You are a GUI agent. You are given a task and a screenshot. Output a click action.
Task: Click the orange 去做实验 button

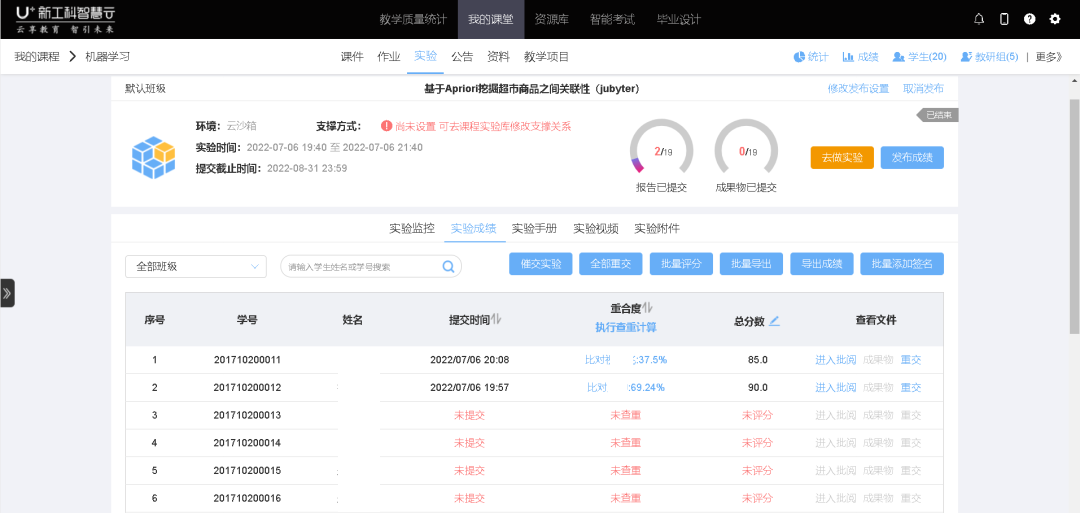coord(842,158)
